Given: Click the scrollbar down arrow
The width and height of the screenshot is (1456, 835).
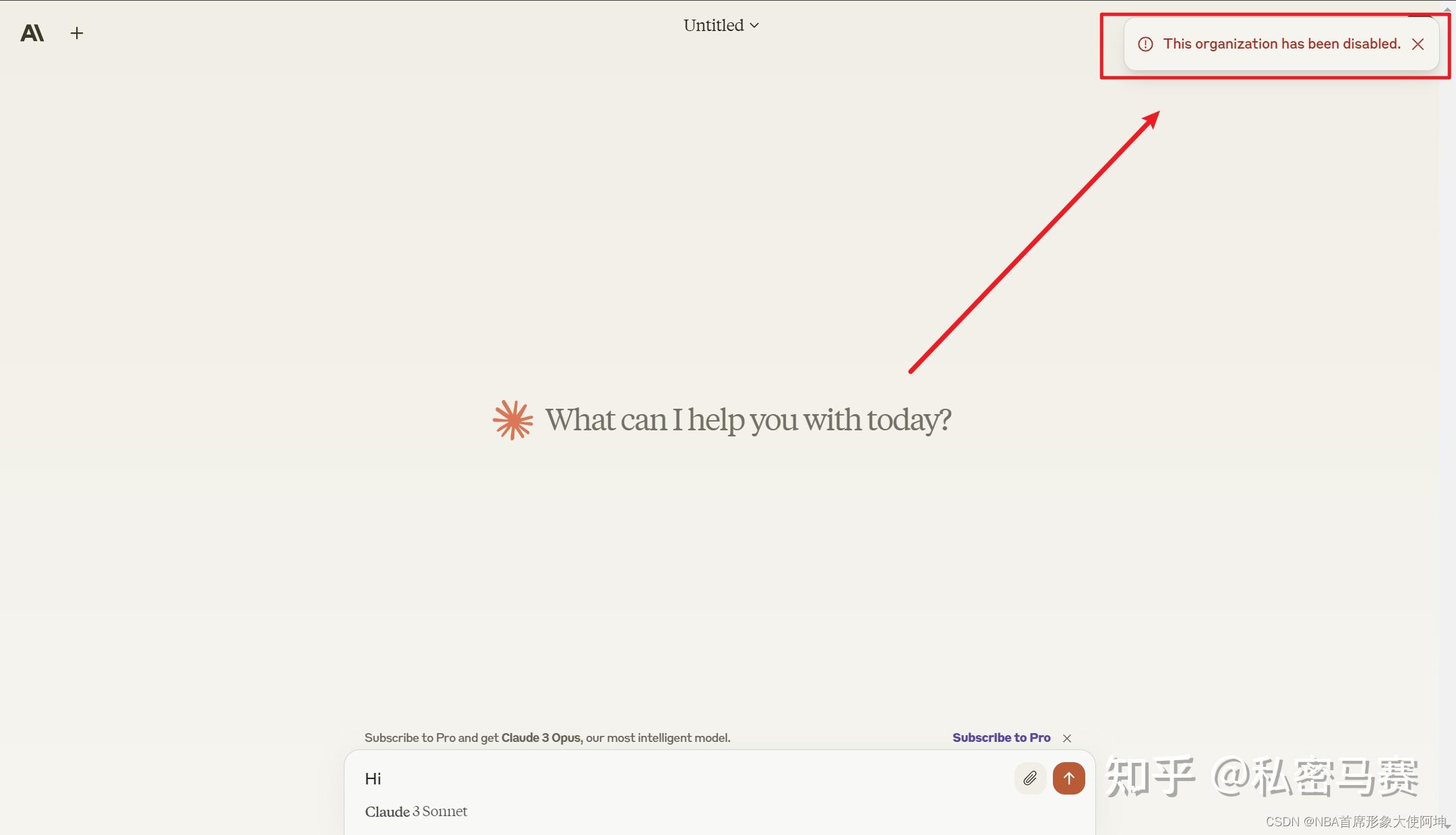Looking at the screenshot, I should tap(1447, 827).
